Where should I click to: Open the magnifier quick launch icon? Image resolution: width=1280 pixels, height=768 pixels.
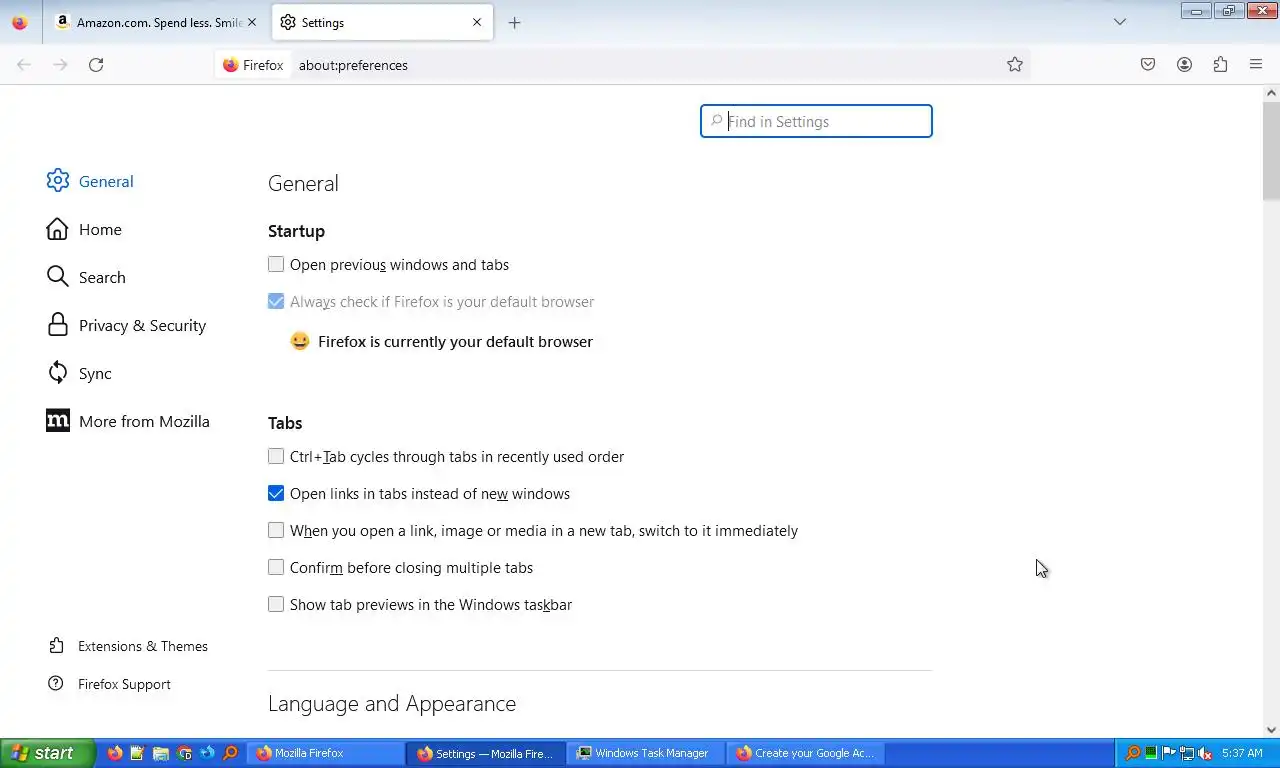[x=230, y=753]
